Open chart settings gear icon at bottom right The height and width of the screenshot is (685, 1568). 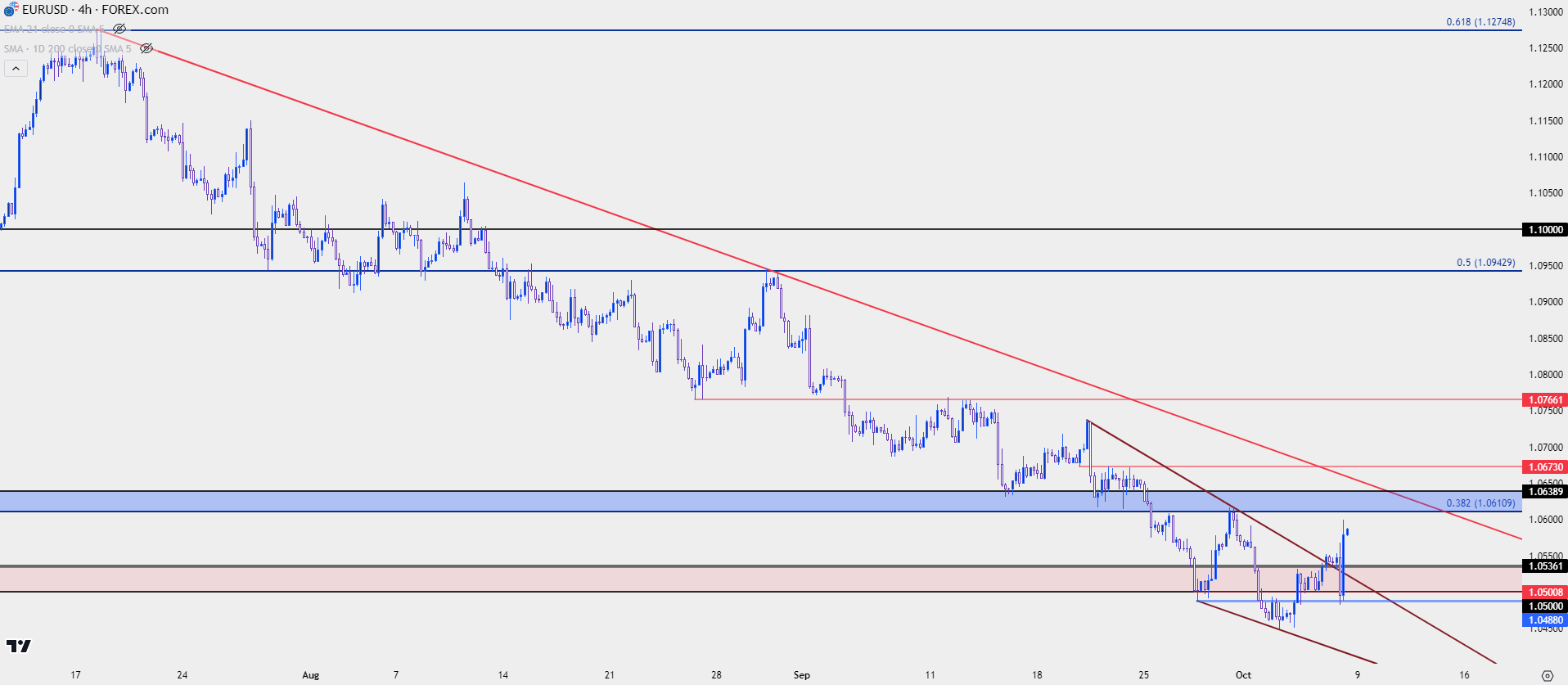1547,675
